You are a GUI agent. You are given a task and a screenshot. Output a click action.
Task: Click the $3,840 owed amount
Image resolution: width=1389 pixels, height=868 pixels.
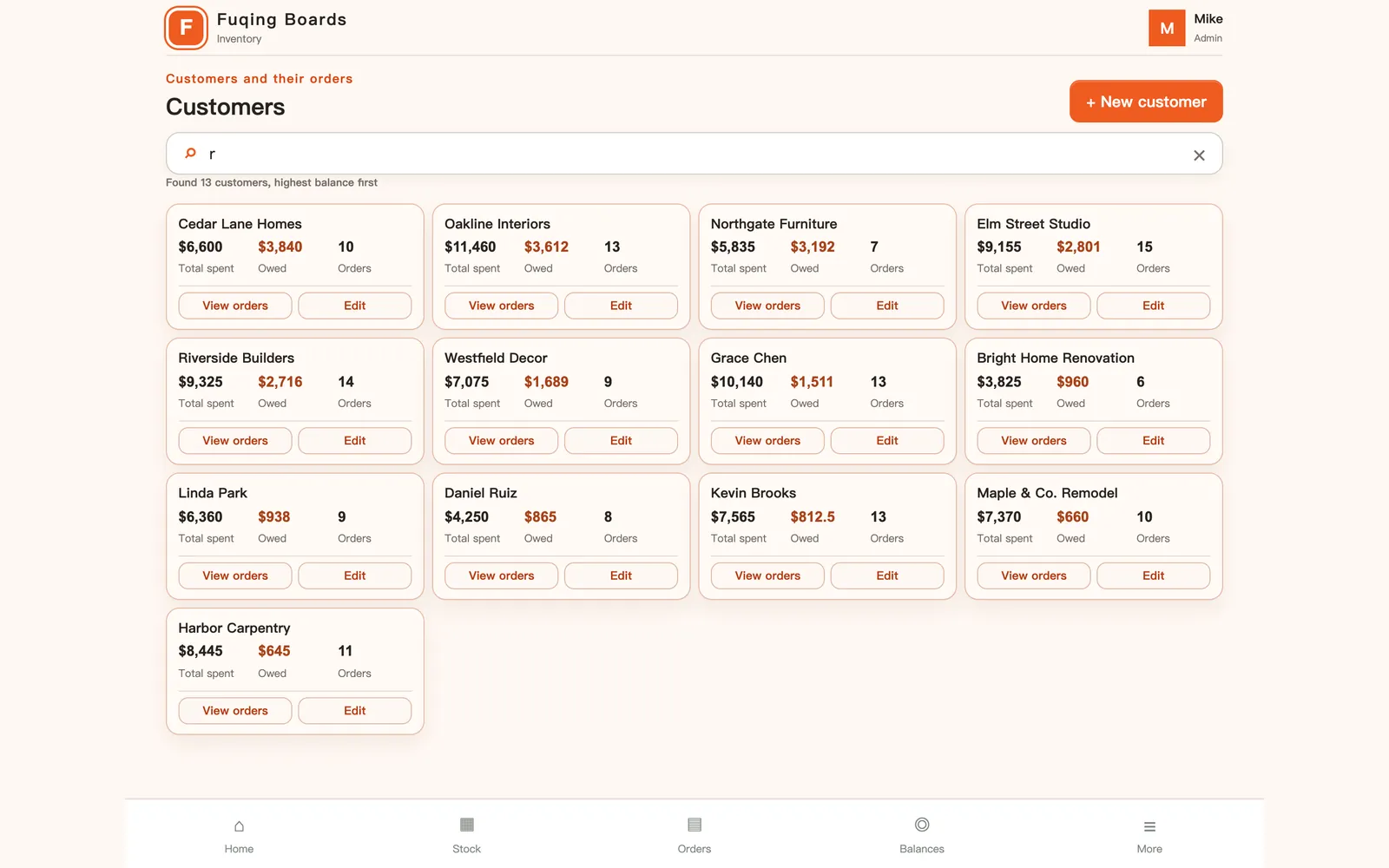tap(280, 247)
